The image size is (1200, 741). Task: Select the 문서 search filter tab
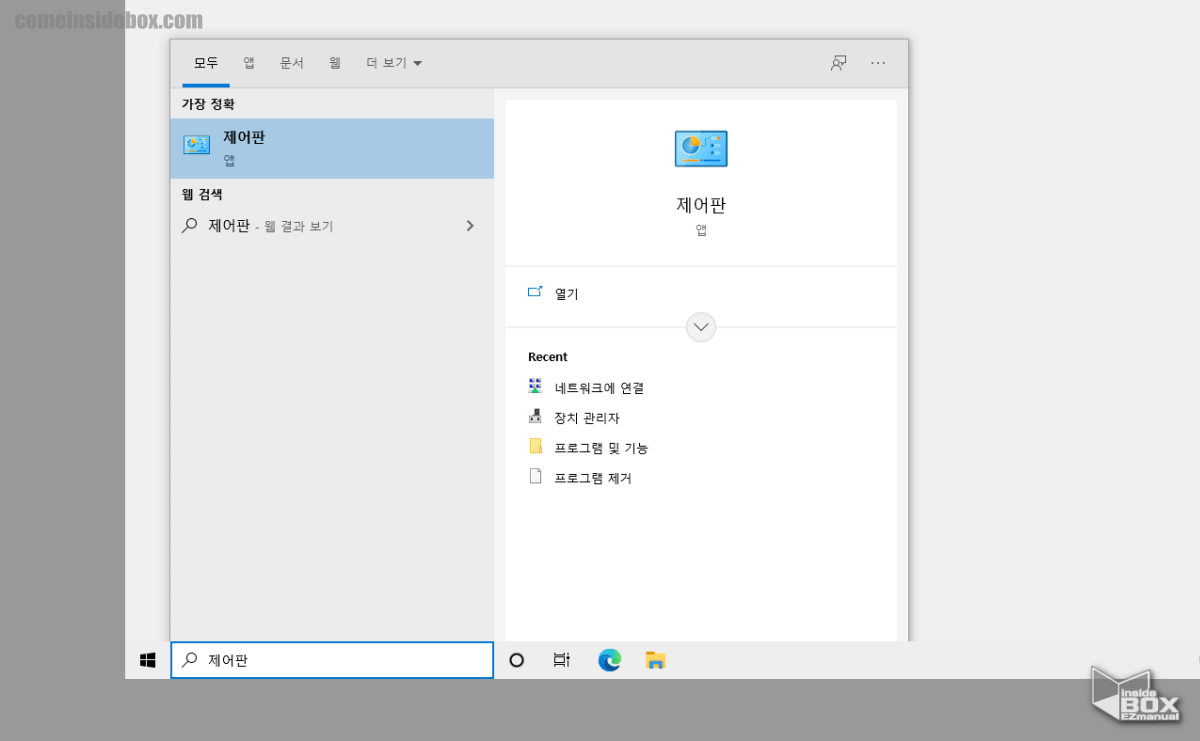(x=292, y=62)
